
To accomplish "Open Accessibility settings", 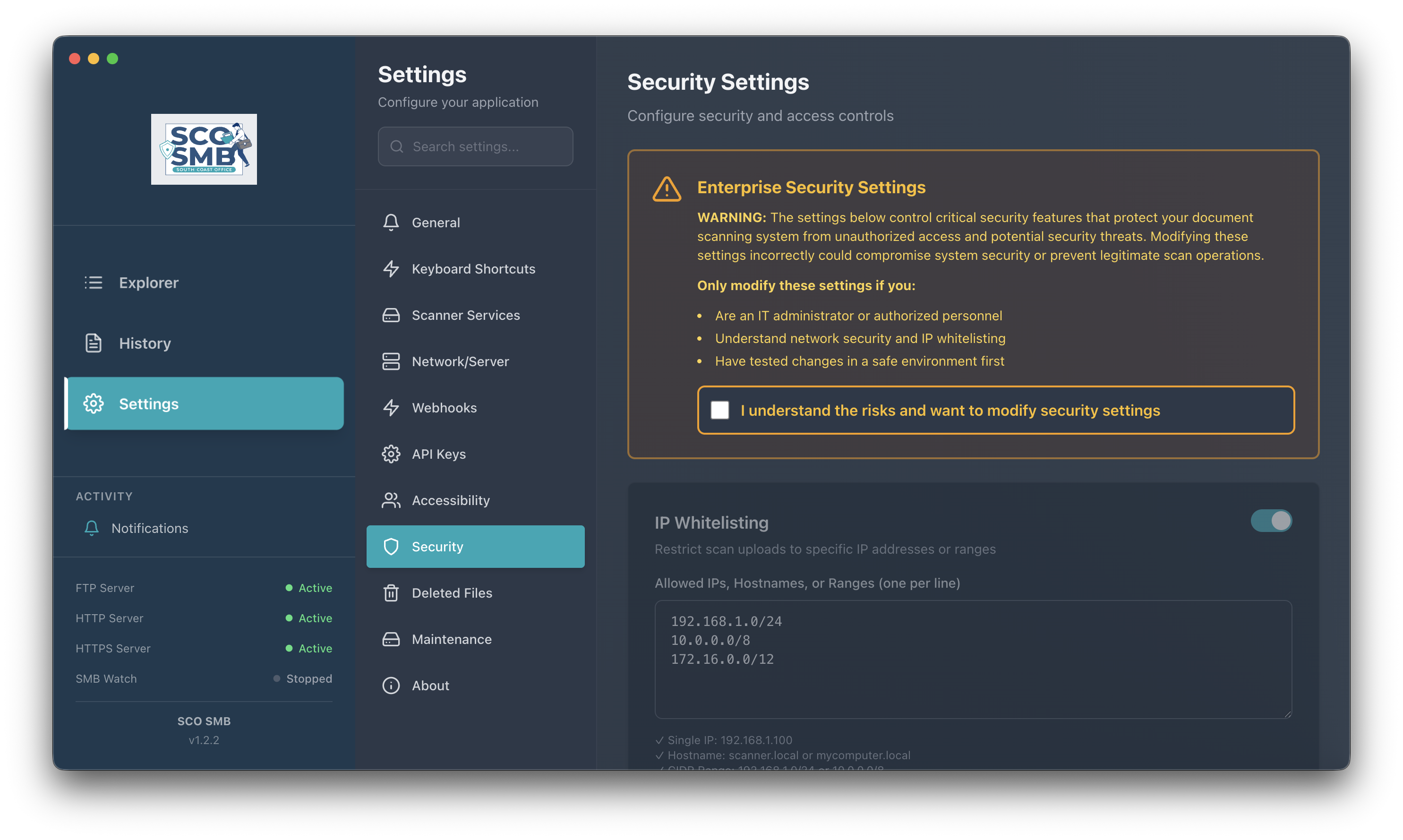I will (x=475, y=500).
